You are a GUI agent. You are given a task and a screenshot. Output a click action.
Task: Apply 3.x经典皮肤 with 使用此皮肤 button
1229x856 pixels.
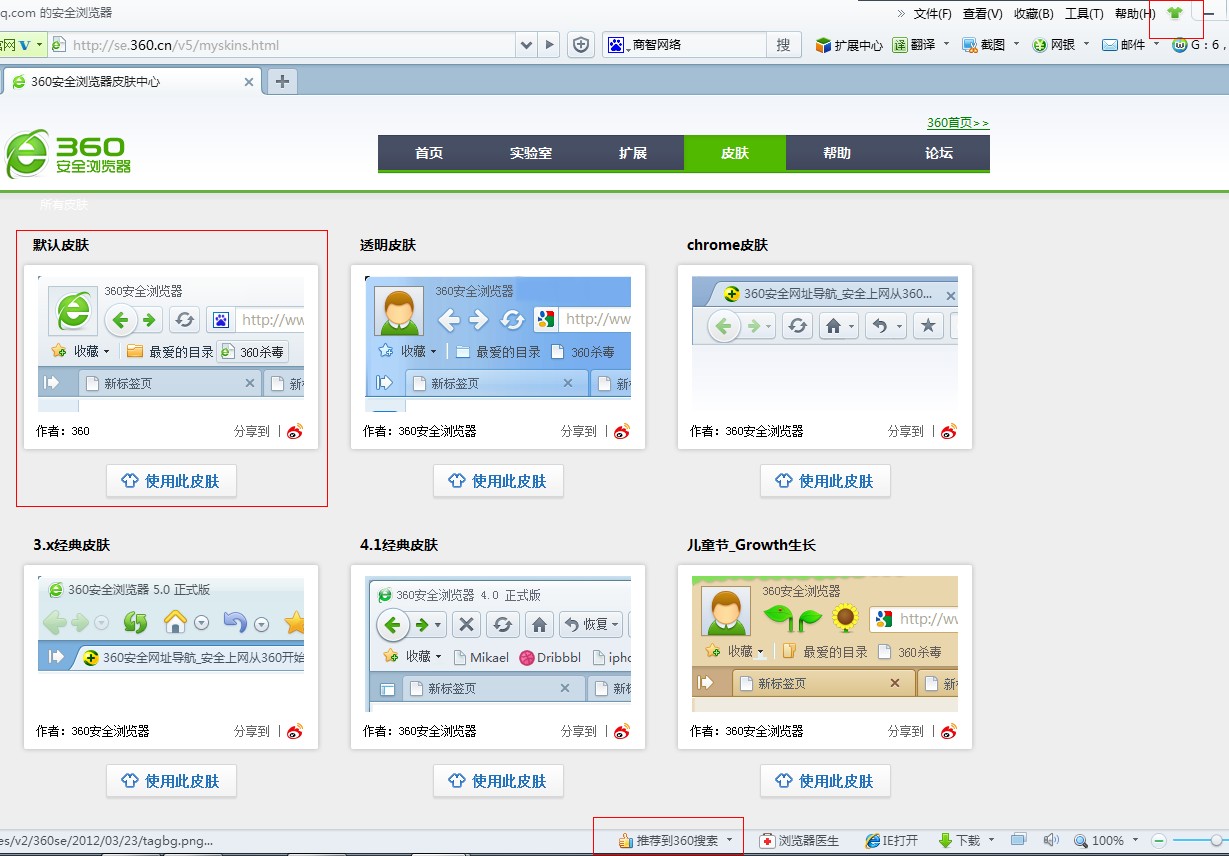click(x=171, y=781)
